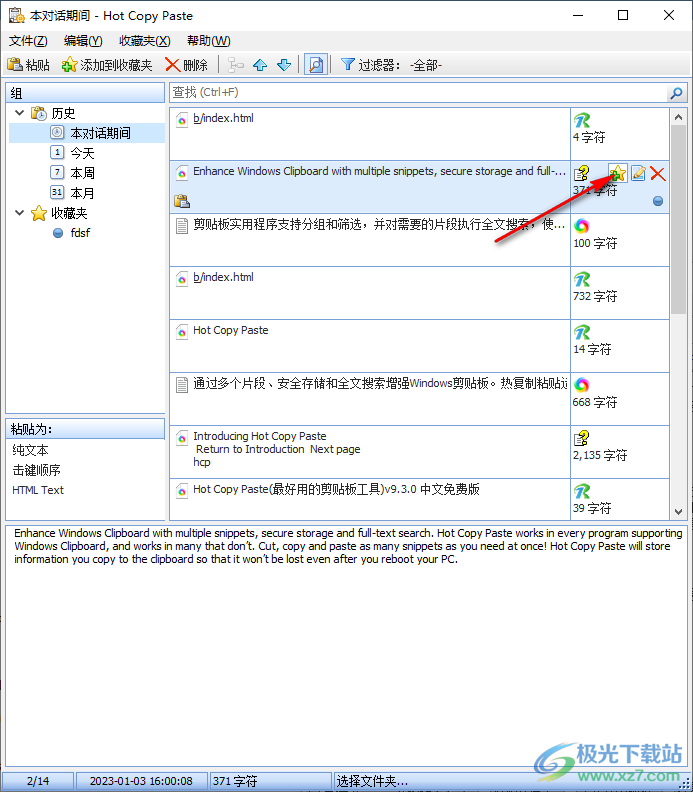Click the star add-to-favorites icon on selected snippet
This screenshot has width=693, height=792.
tap(618, 173)
